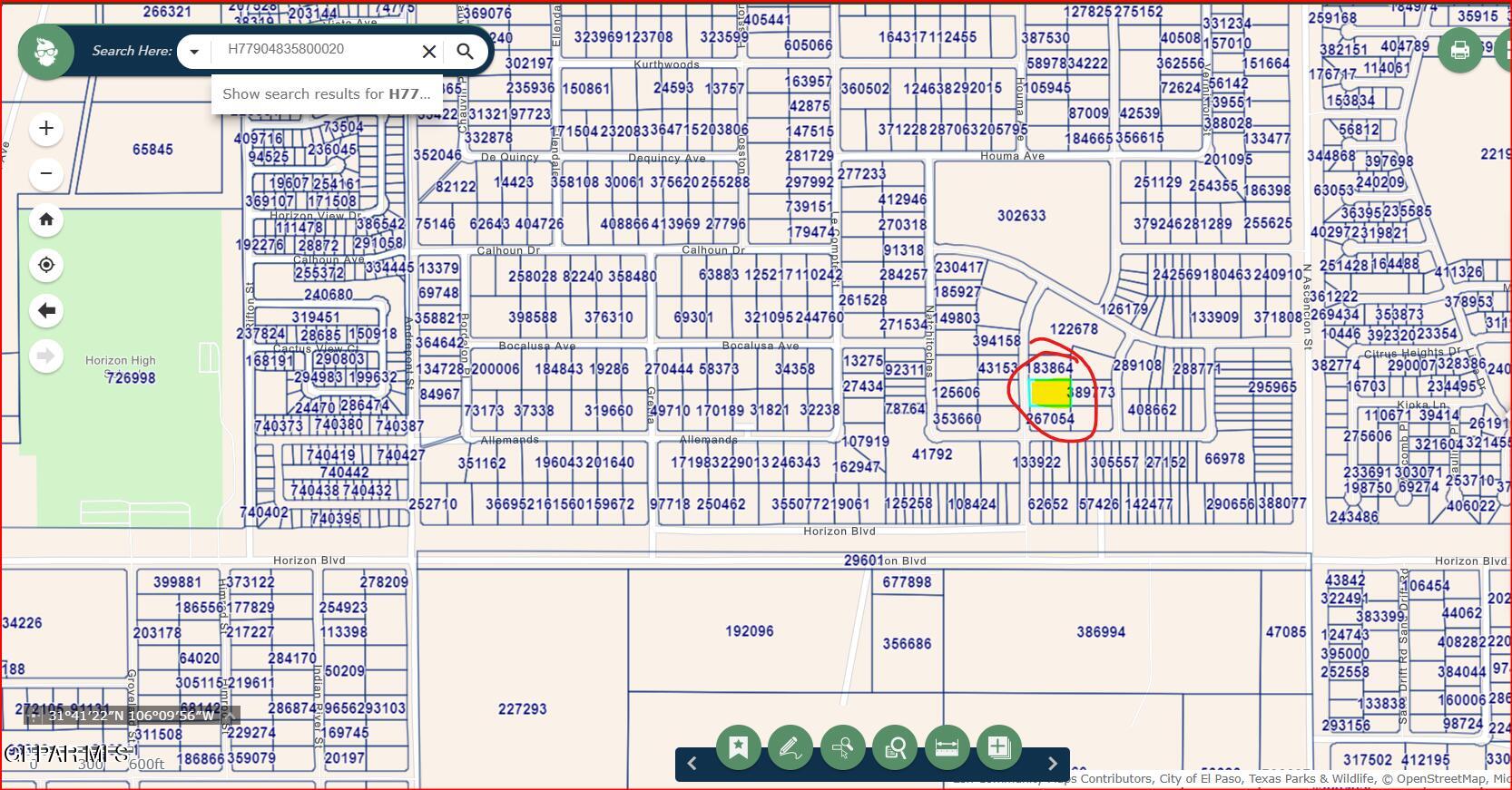
Task: Click the Print icon at top right
Action: click(1460, 50)
